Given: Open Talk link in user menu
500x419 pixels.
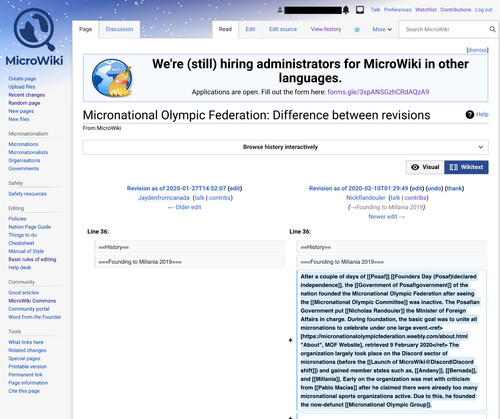Looking at the screenshot, I should [x=375, y=10].
